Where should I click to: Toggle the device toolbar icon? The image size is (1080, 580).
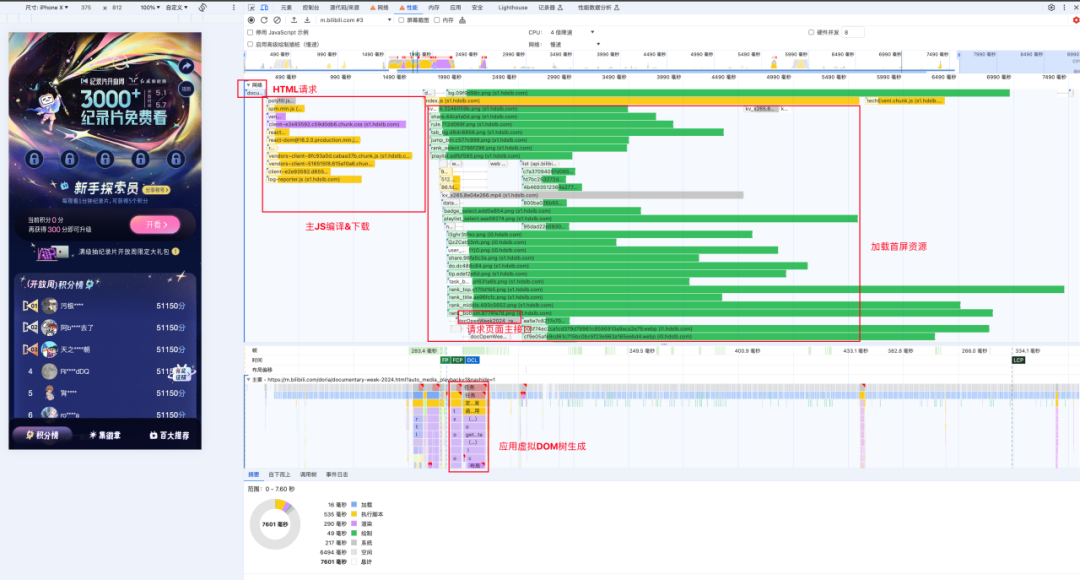click(x=264, y=8)
